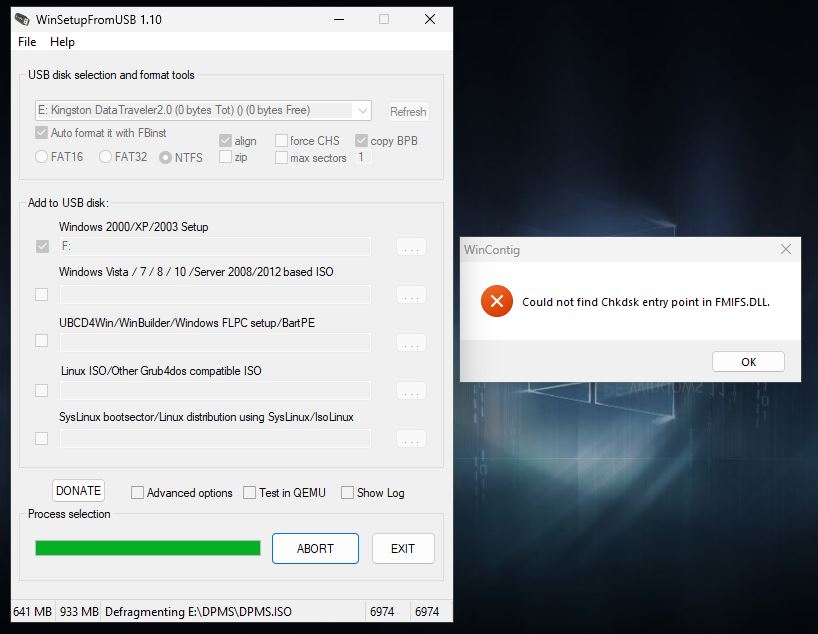Browse for Windows 2000/XP/2003 Setup source
Viewport: 818px width, 634px height.
point(411,246)
